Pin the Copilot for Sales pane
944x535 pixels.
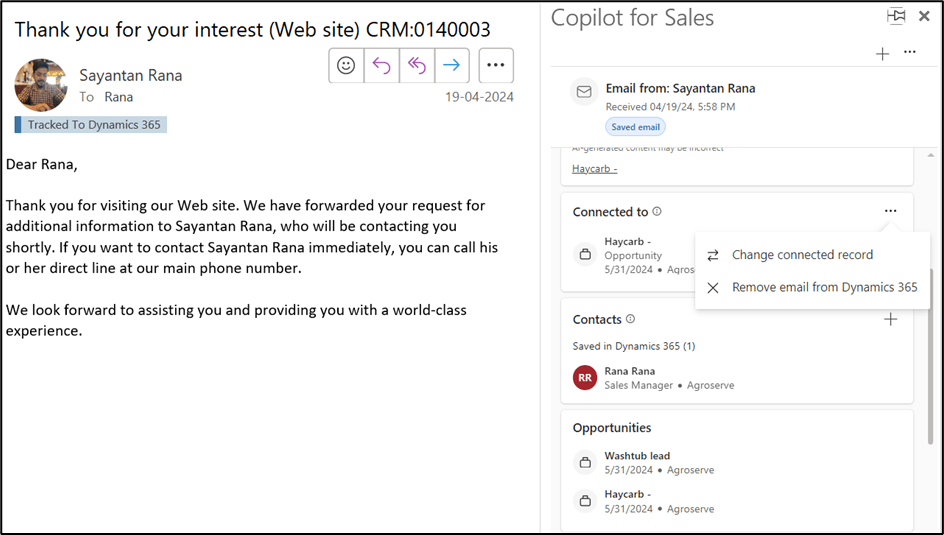coord(896,16)
